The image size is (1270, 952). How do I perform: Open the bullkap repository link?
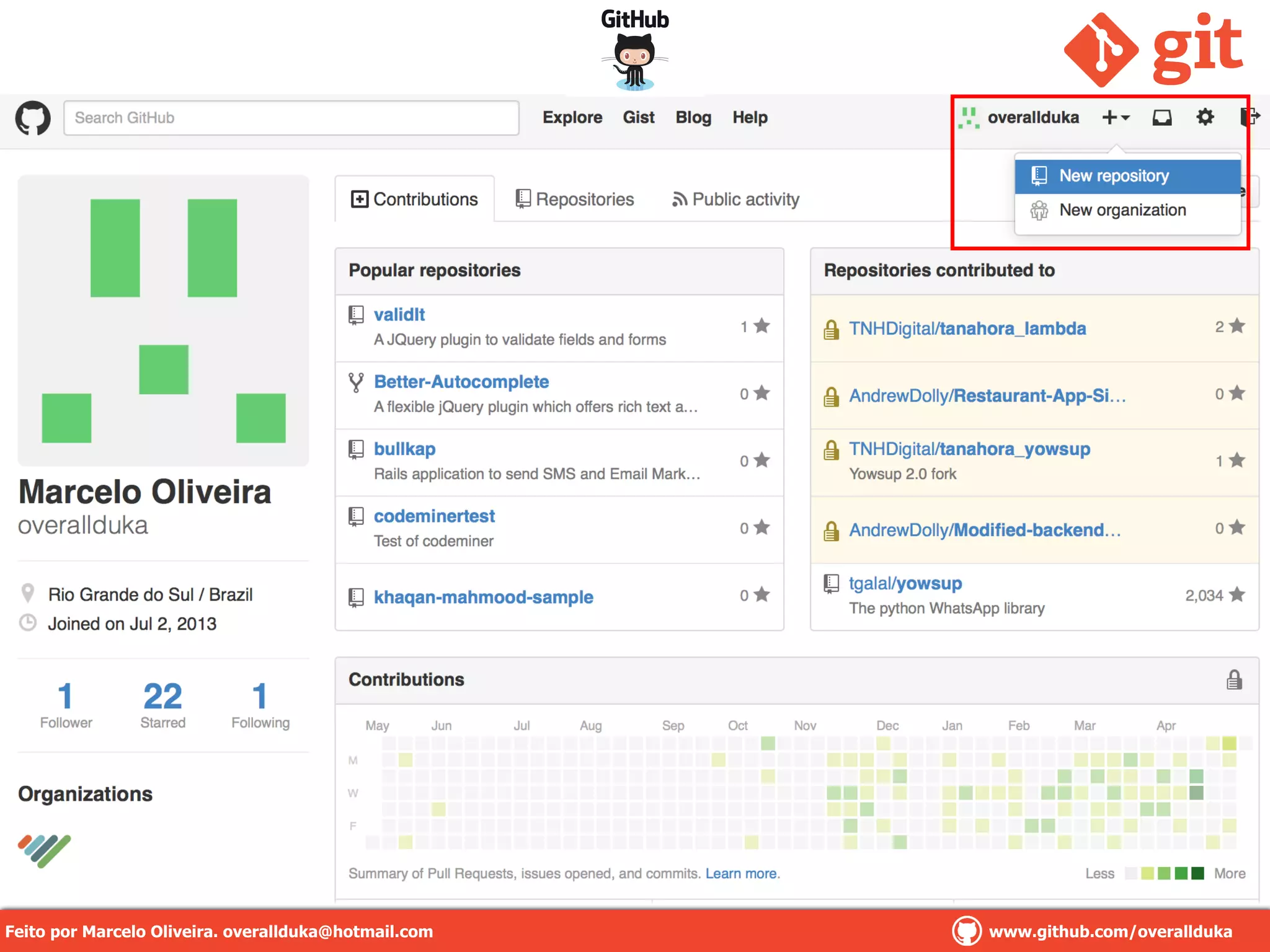tap(404, 449)
